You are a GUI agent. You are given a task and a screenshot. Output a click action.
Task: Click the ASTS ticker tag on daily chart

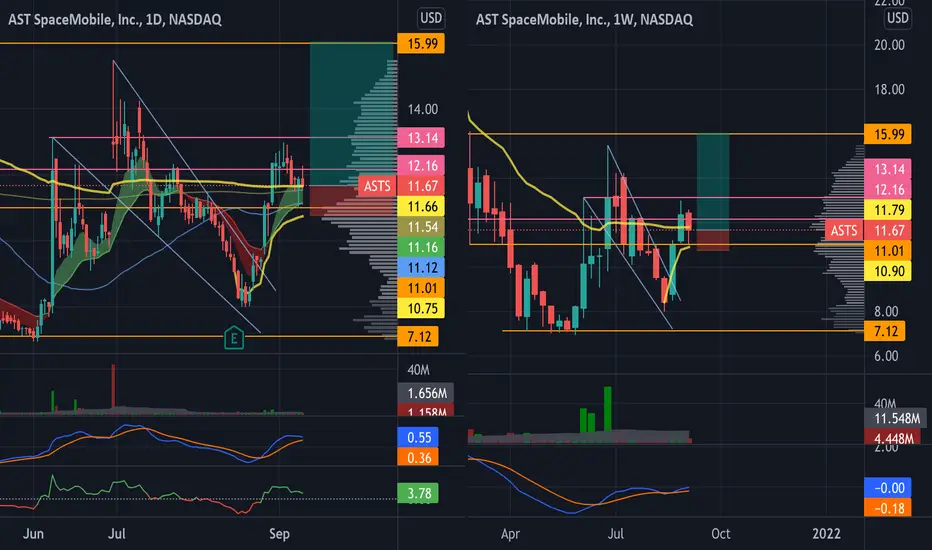point(377,186)
